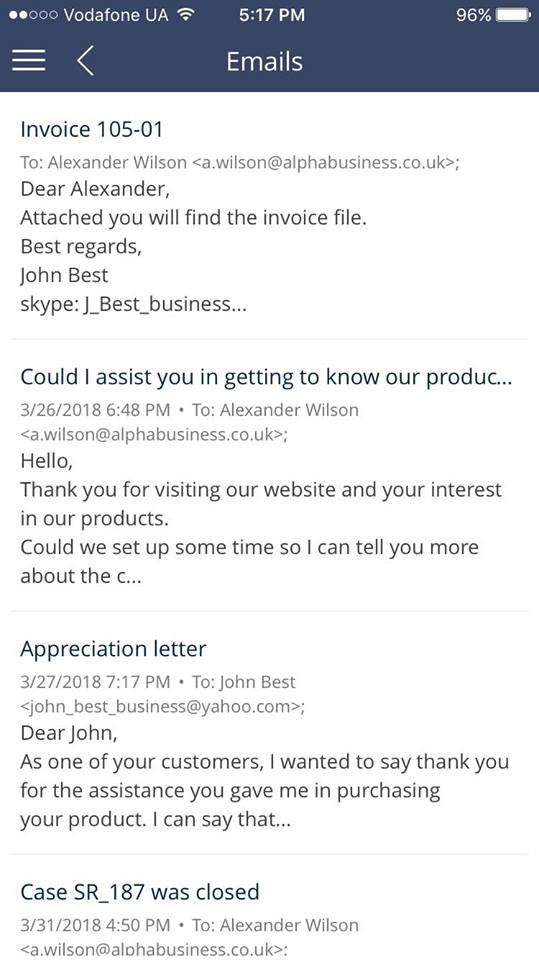This screenshot has width=539, height=960.
Task: Tap the signal strength dots
Action: [34, 15]
